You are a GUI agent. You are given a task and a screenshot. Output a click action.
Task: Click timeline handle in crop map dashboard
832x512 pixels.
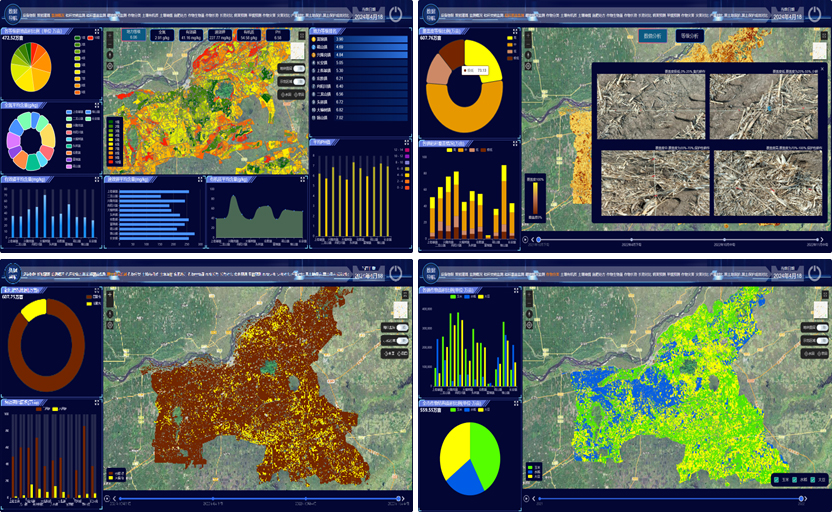click(x=801, y=498)
